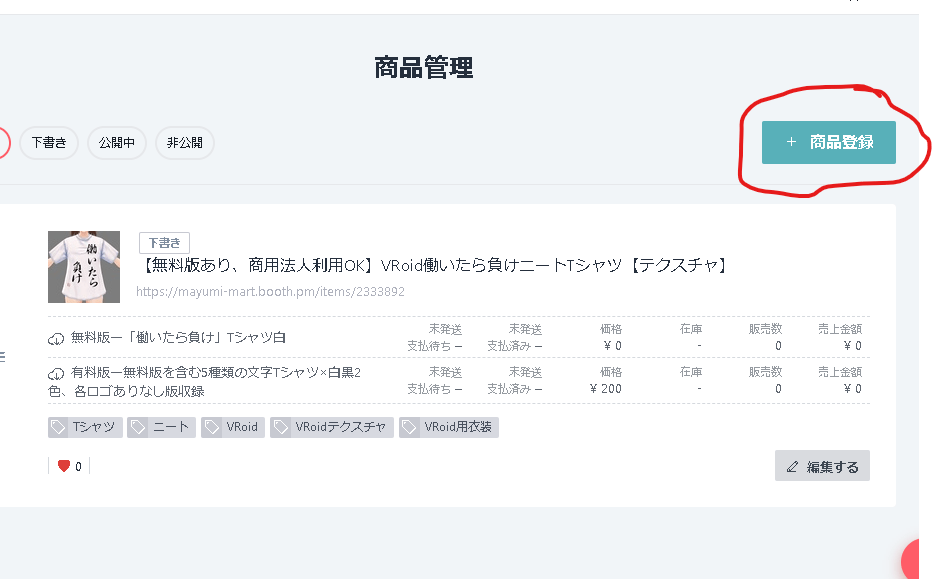Screen dimensions: 933x579
Task: Click cloud download icon for 無料版 variation
Action: [x=57, y=339]
